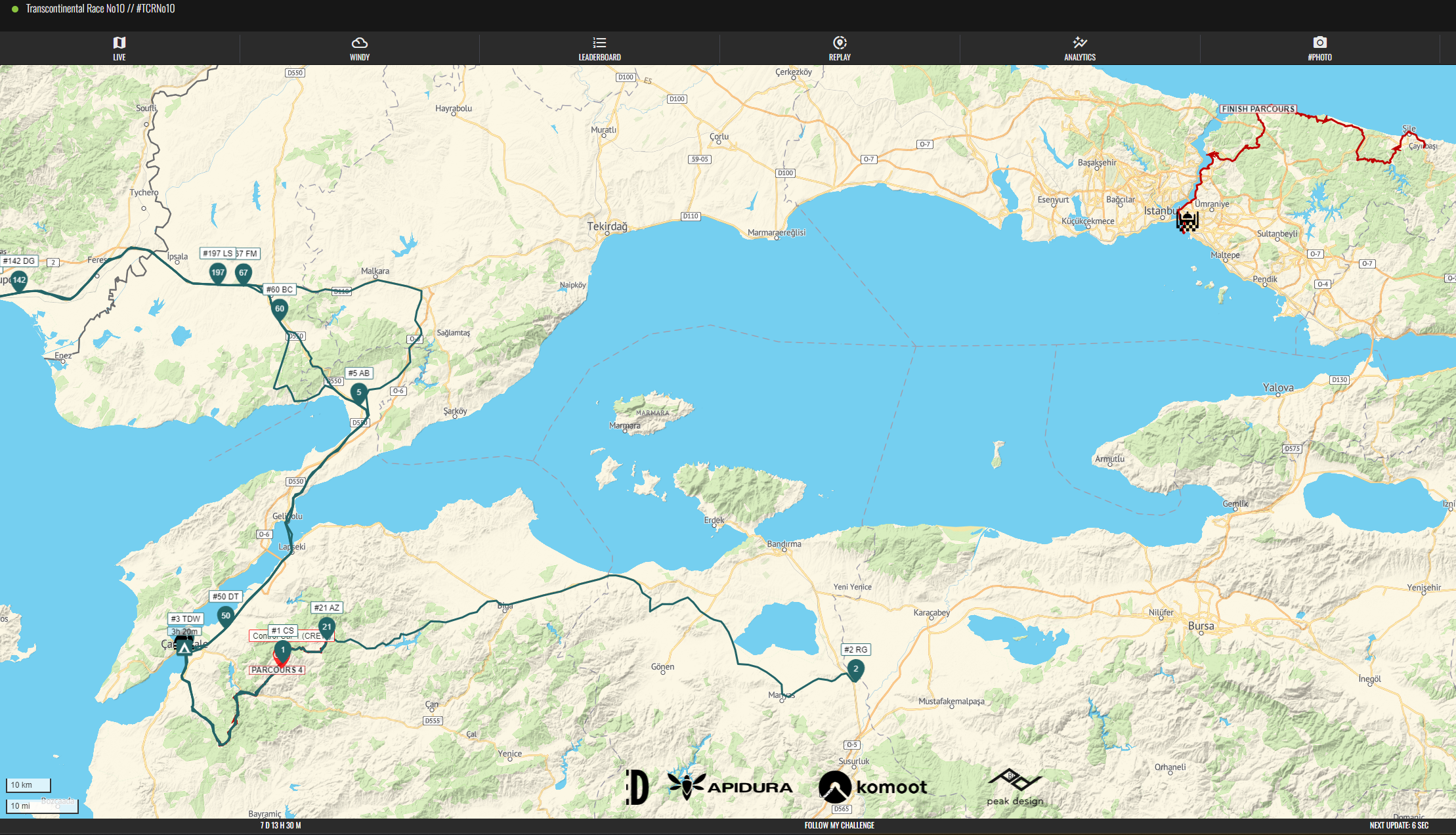Viewport: 1456px width, 835px height.
Task: Click the 7 D 13 H 30 M elapsed timer
Action: pos(280,826)
